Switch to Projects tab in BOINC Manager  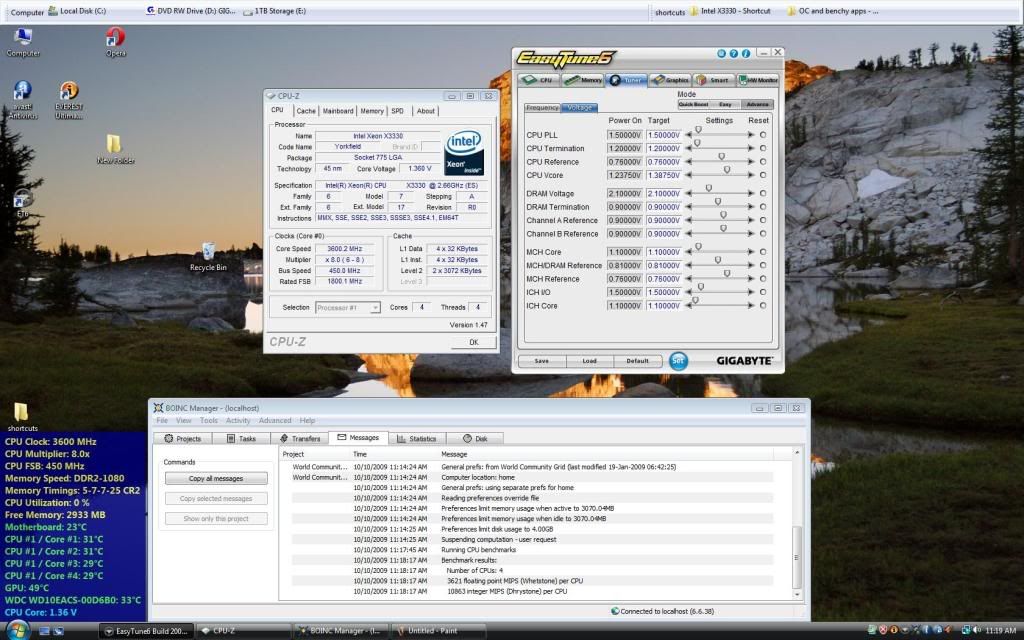(x=183, y=439)
